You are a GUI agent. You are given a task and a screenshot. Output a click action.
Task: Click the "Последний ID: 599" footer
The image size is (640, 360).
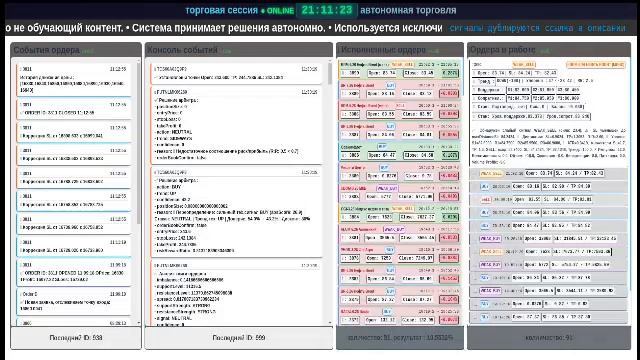(238, 338)
